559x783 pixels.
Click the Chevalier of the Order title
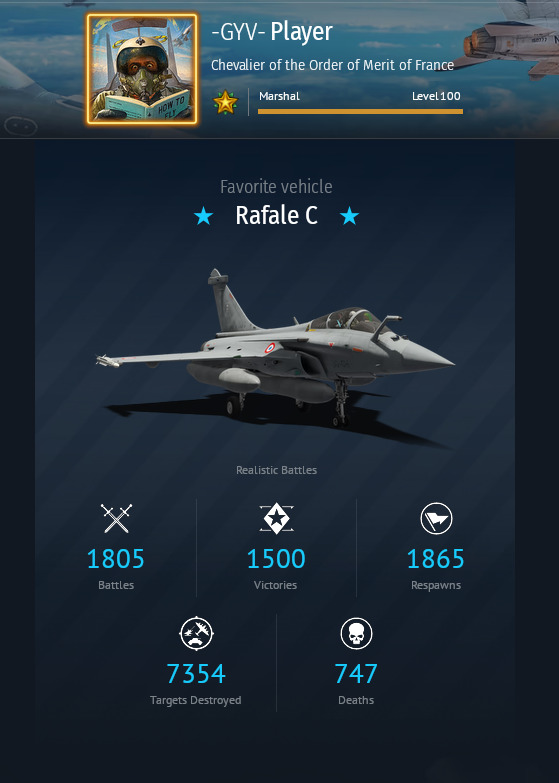332,65
